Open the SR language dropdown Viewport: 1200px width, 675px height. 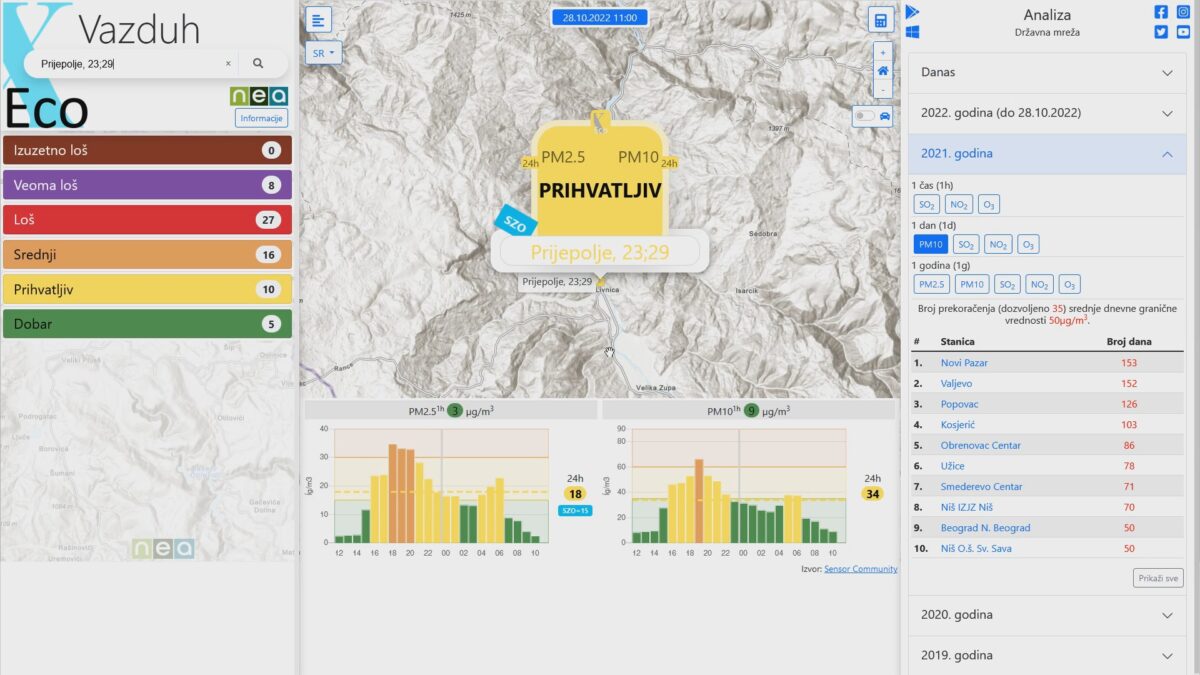click(x=323, y=52)
